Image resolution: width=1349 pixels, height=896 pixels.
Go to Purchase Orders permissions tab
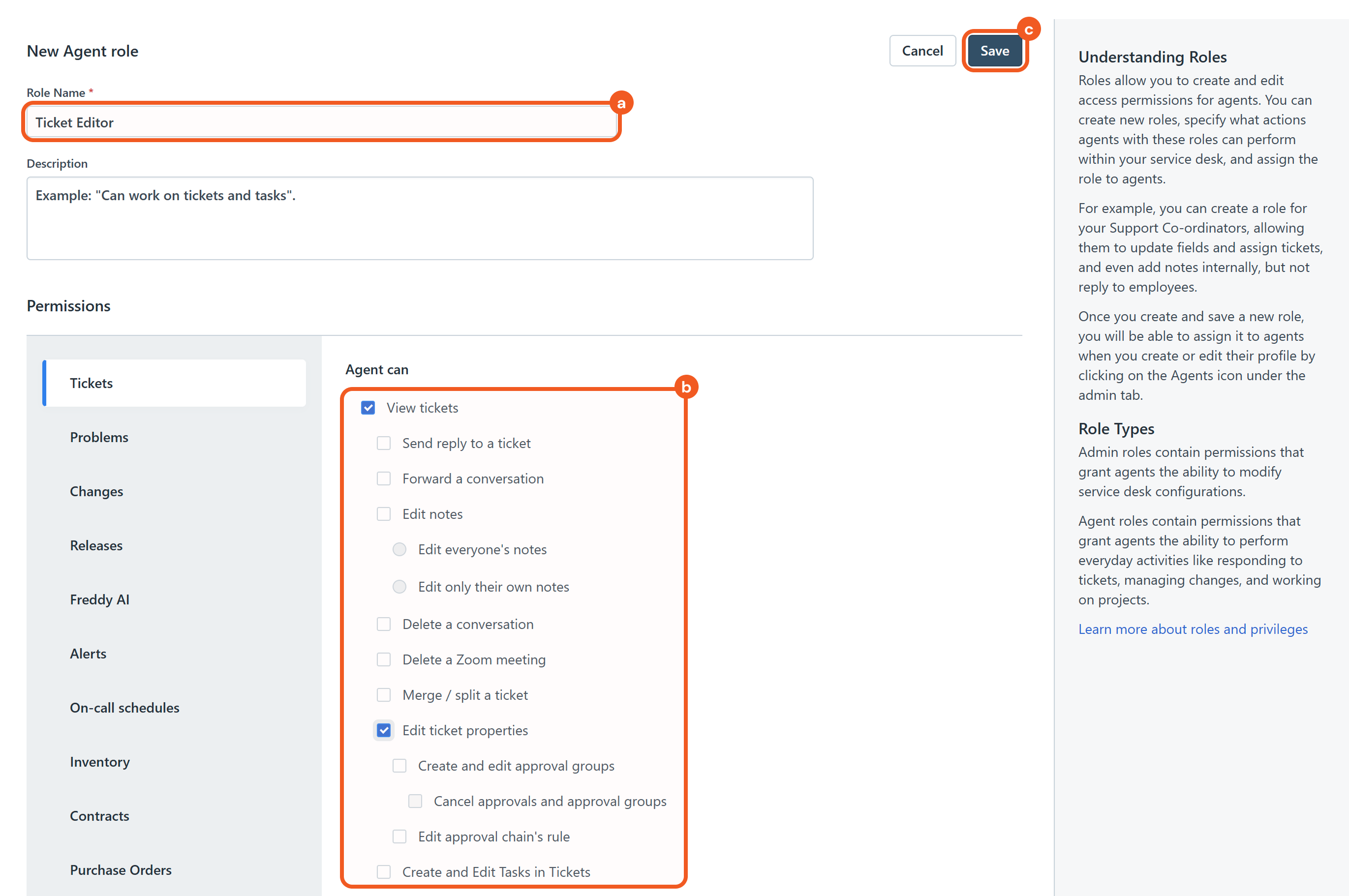click(121, 870)
